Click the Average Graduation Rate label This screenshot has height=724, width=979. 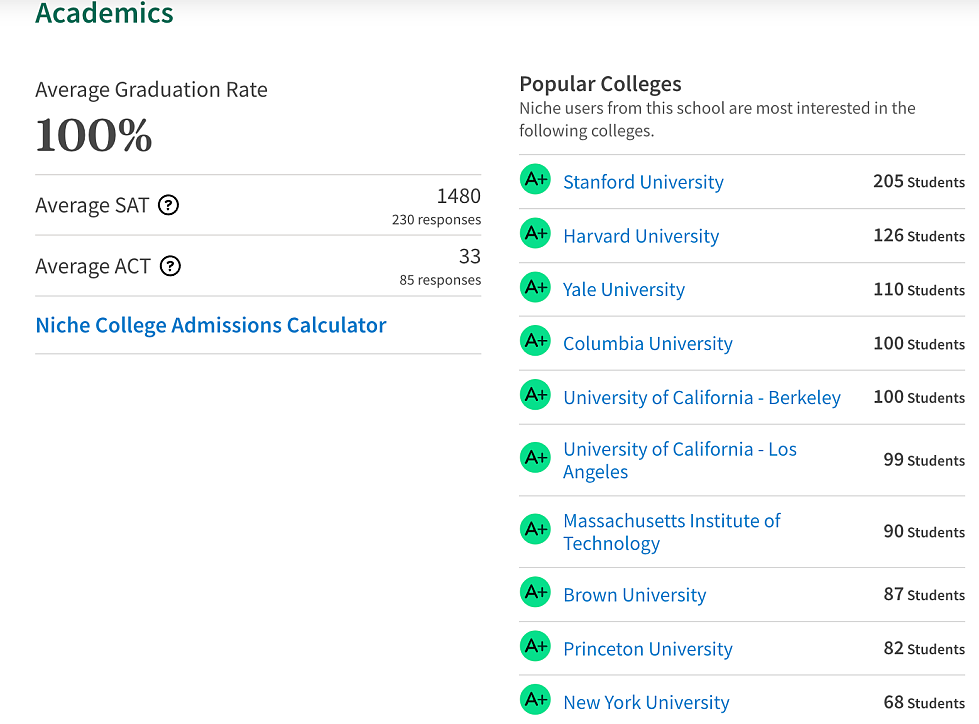[x=151, y=90]
